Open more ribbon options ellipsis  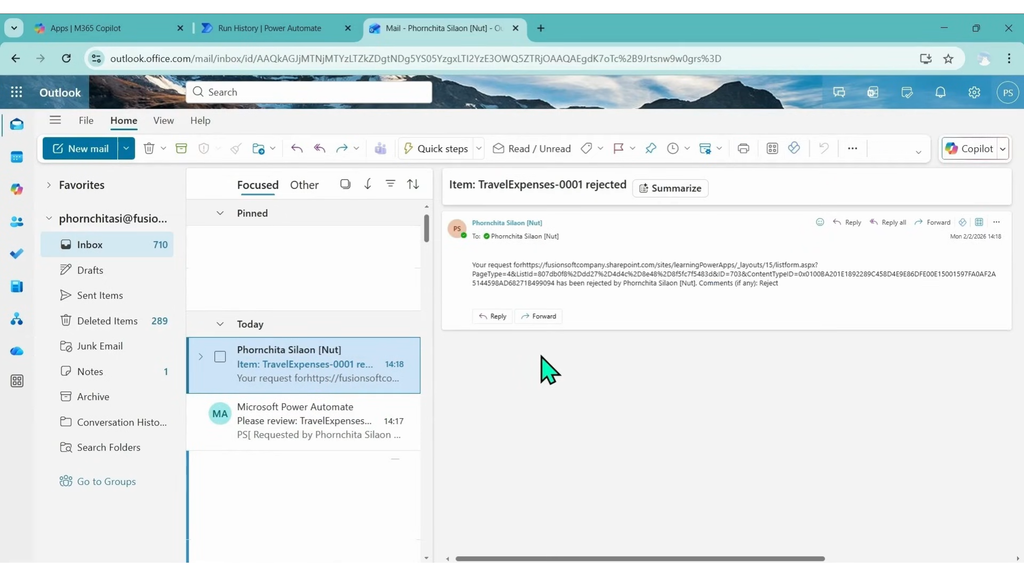(852, 148)
